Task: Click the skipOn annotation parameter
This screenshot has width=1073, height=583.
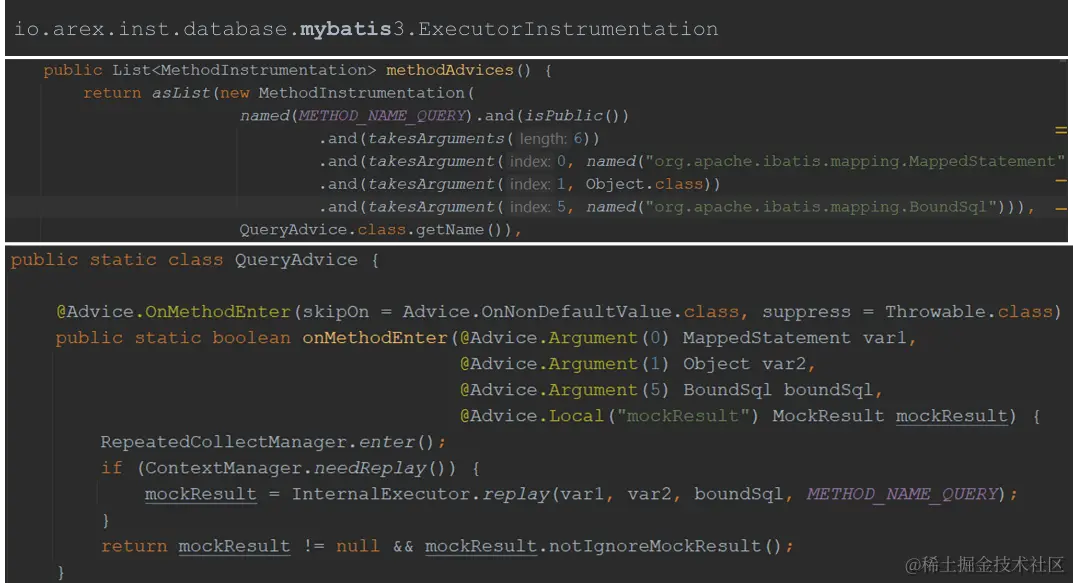Action: (x=335, y=312)
